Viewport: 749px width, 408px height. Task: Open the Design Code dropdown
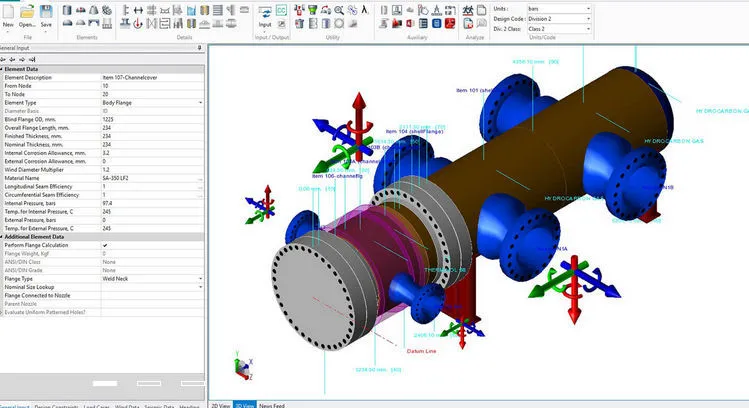tap(587, 18)
